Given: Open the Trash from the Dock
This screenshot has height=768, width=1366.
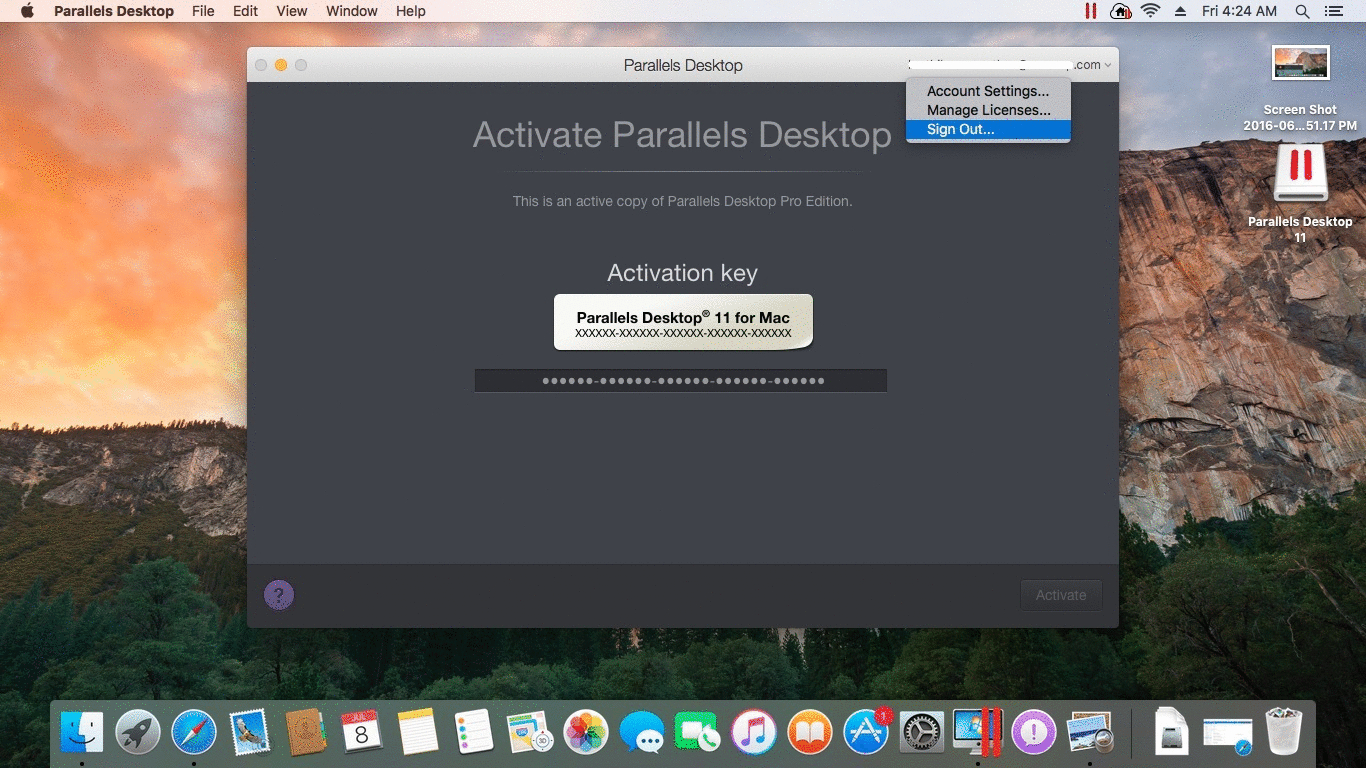Looking at the screenshot, I should (1286, 732).
